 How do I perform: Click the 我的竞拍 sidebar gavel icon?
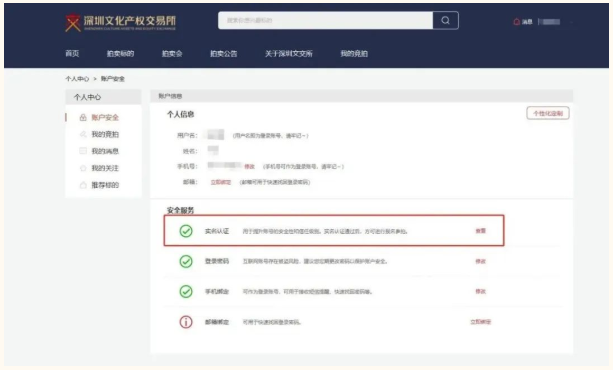[x=83, y=134]
